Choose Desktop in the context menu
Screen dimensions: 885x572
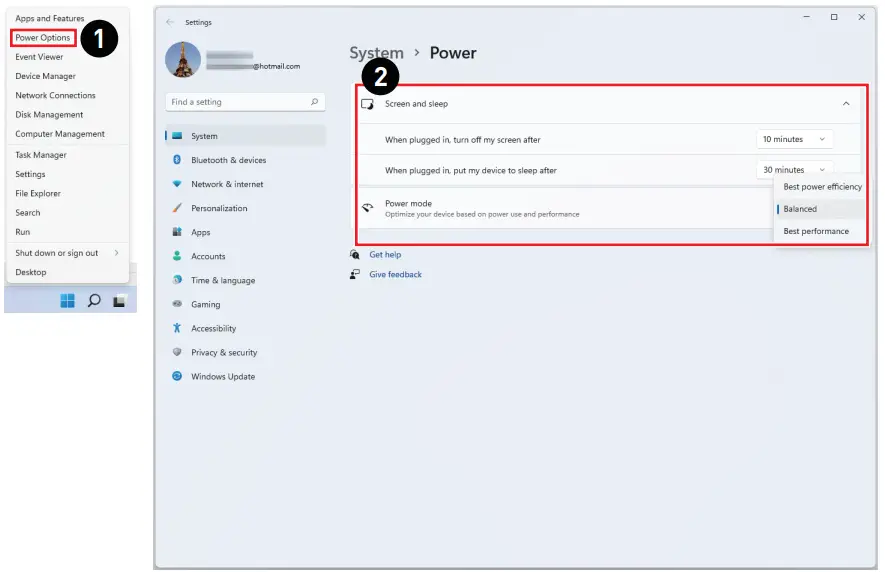30,272
